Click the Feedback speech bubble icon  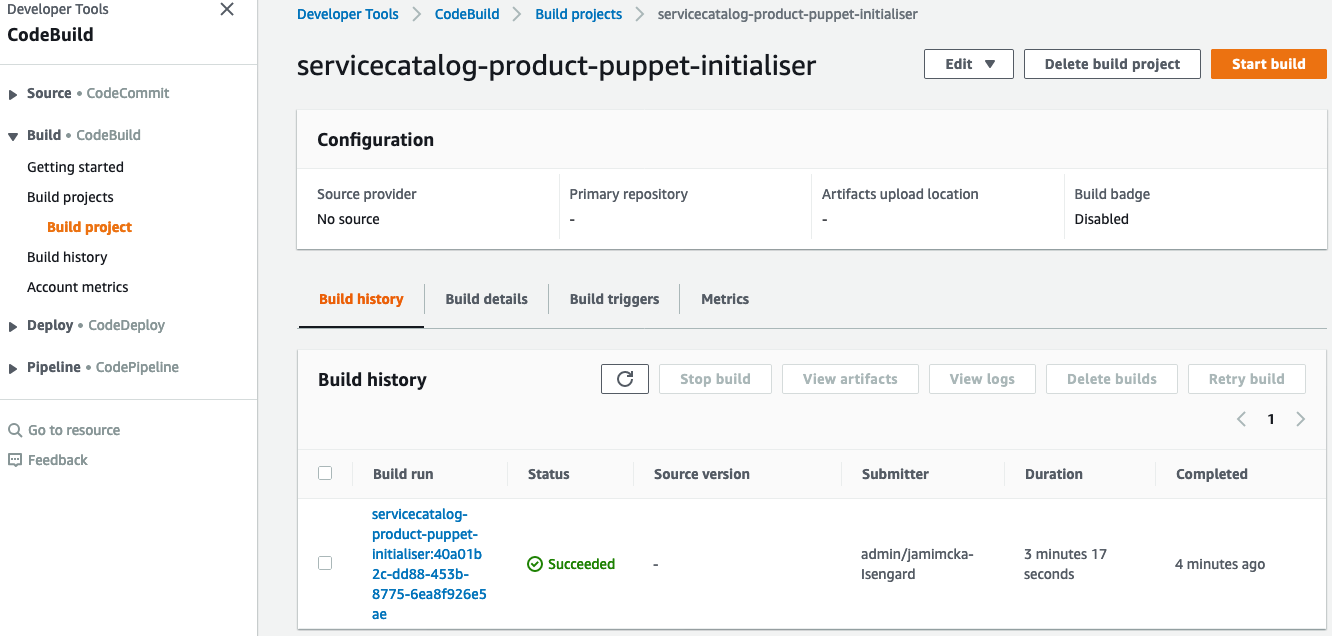(x=15, y=460)
